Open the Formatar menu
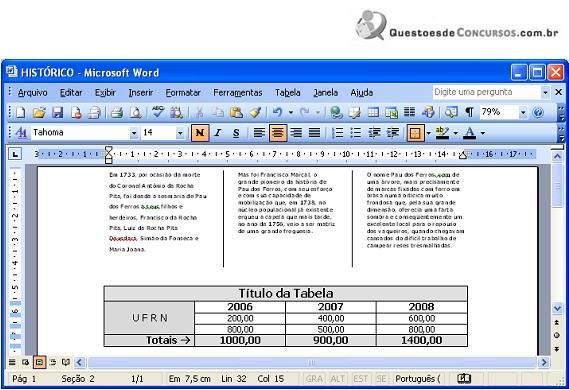 click(183, 93)
